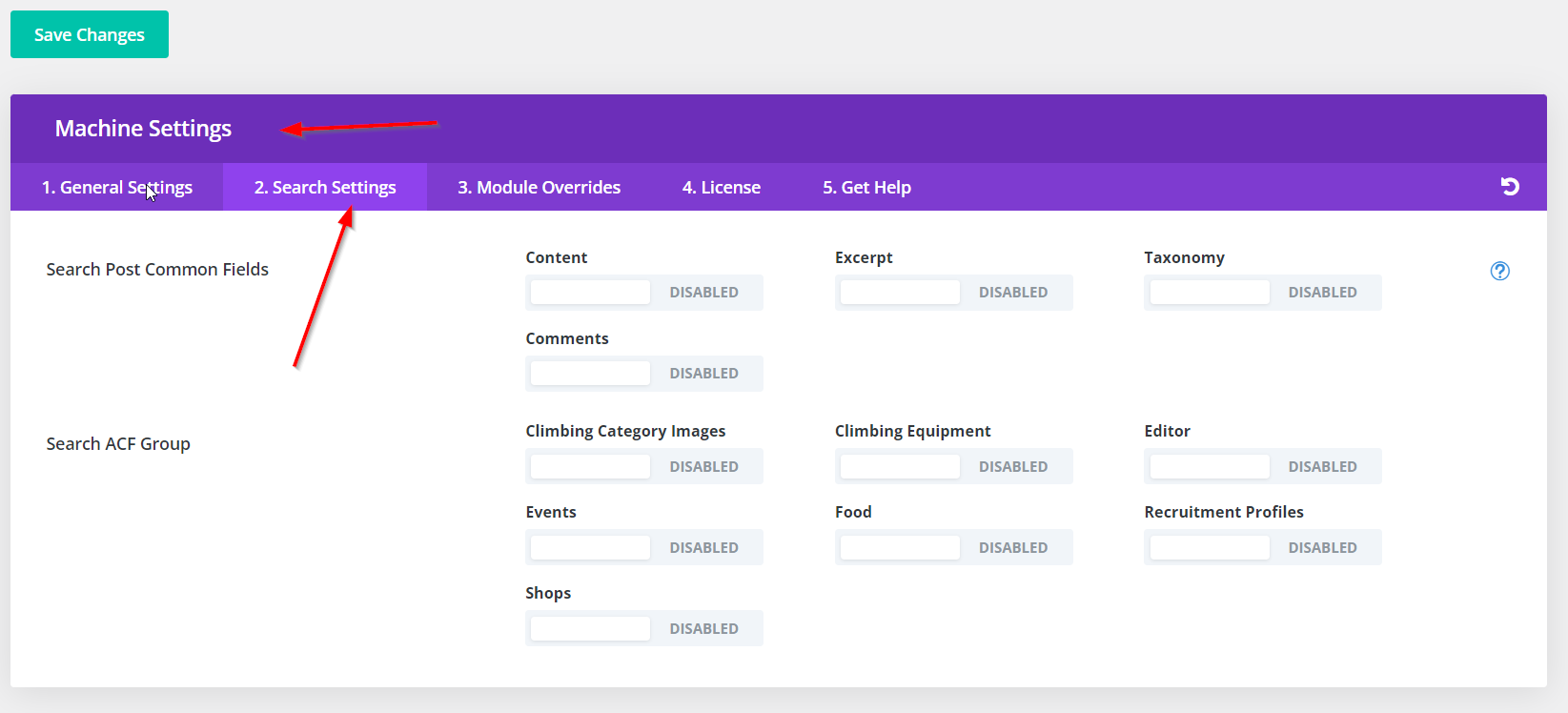The height and width of the screenshot is (713, 1568).
Task: Enable Climbing Category Images toggle
Action: click(x=643, y=467)
